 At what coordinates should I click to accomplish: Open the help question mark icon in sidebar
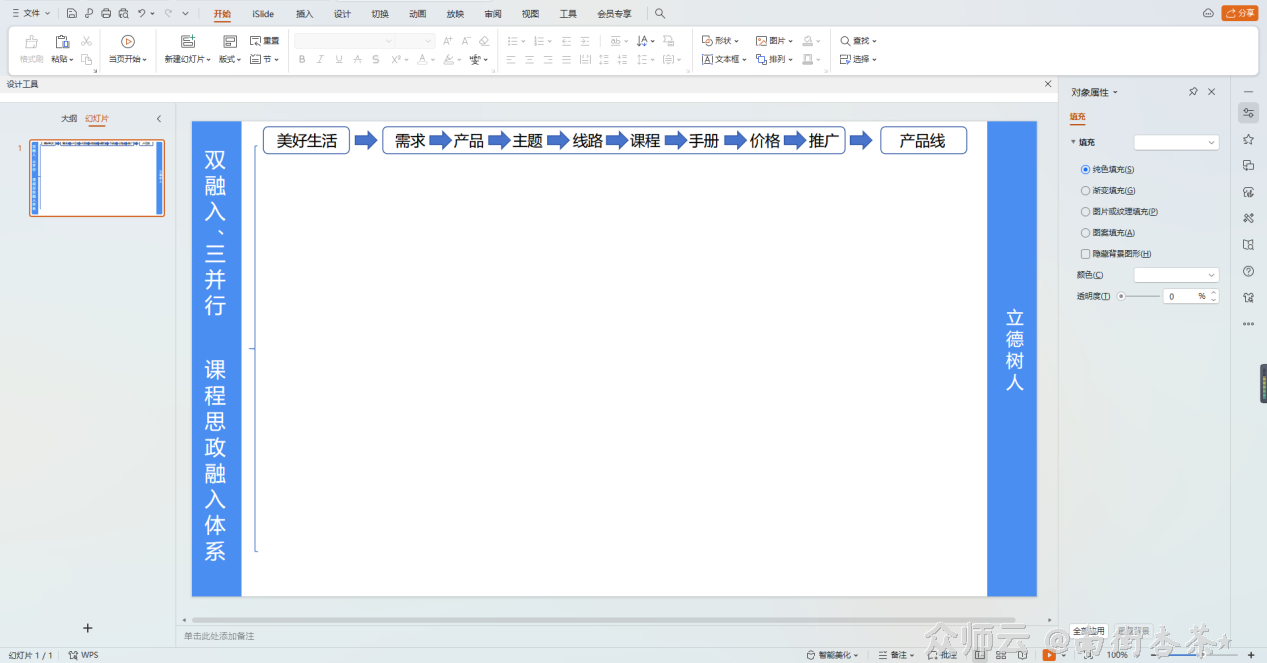coord(1248,271)
